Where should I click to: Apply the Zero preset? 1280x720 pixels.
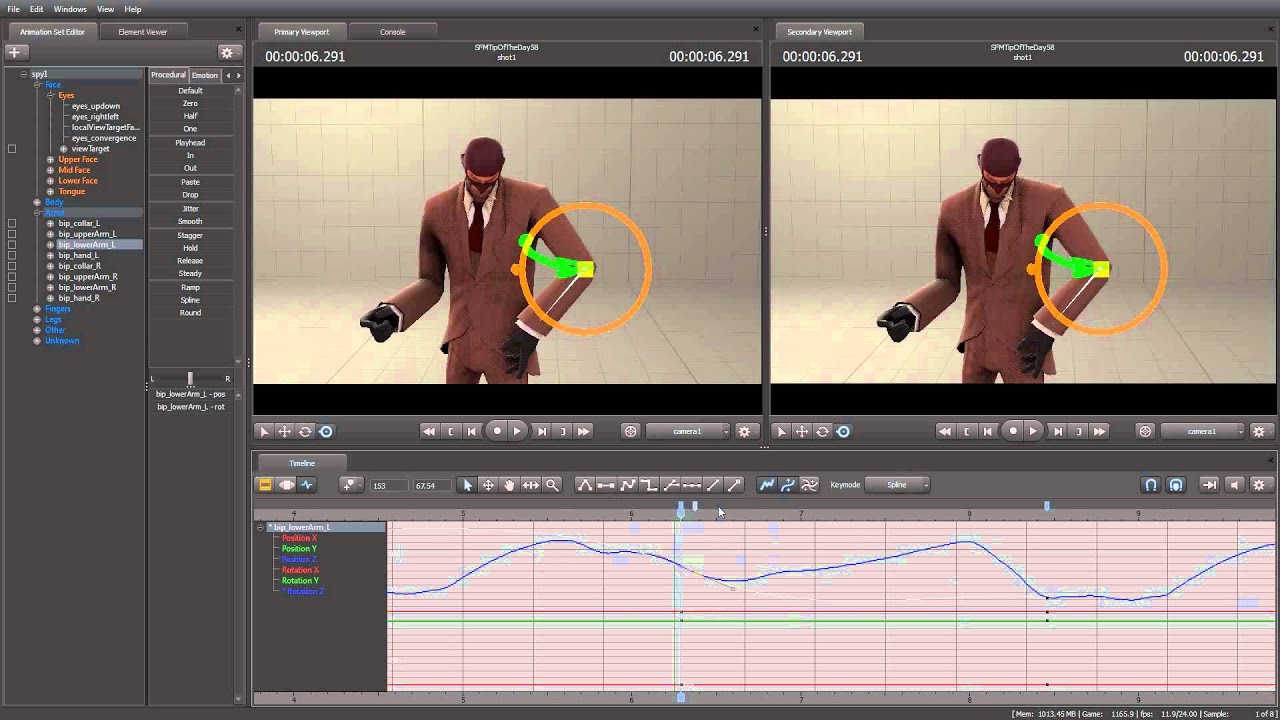(x=190, y=104)
